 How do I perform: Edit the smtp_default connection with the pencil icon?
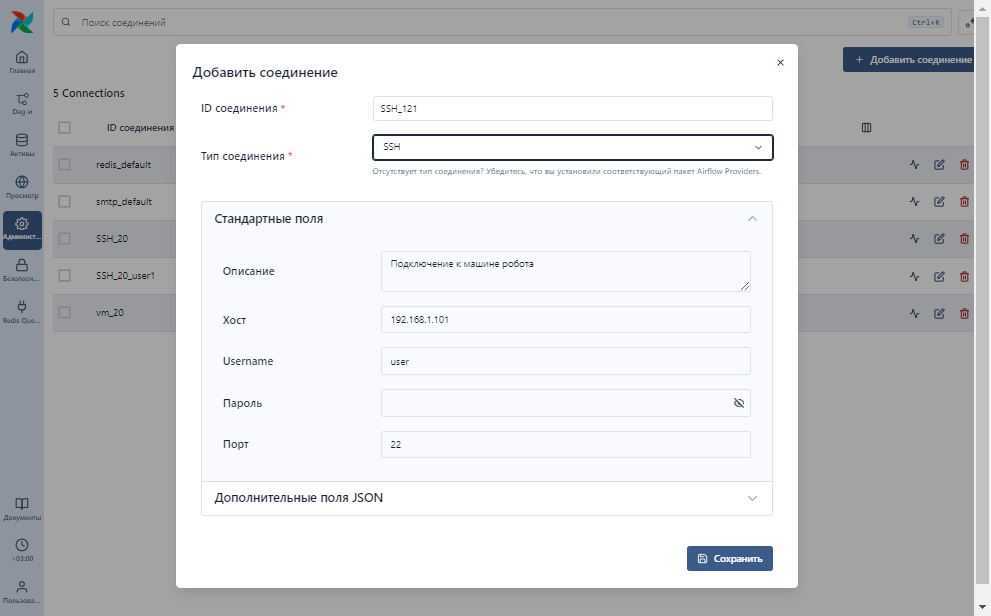[939, 202]
